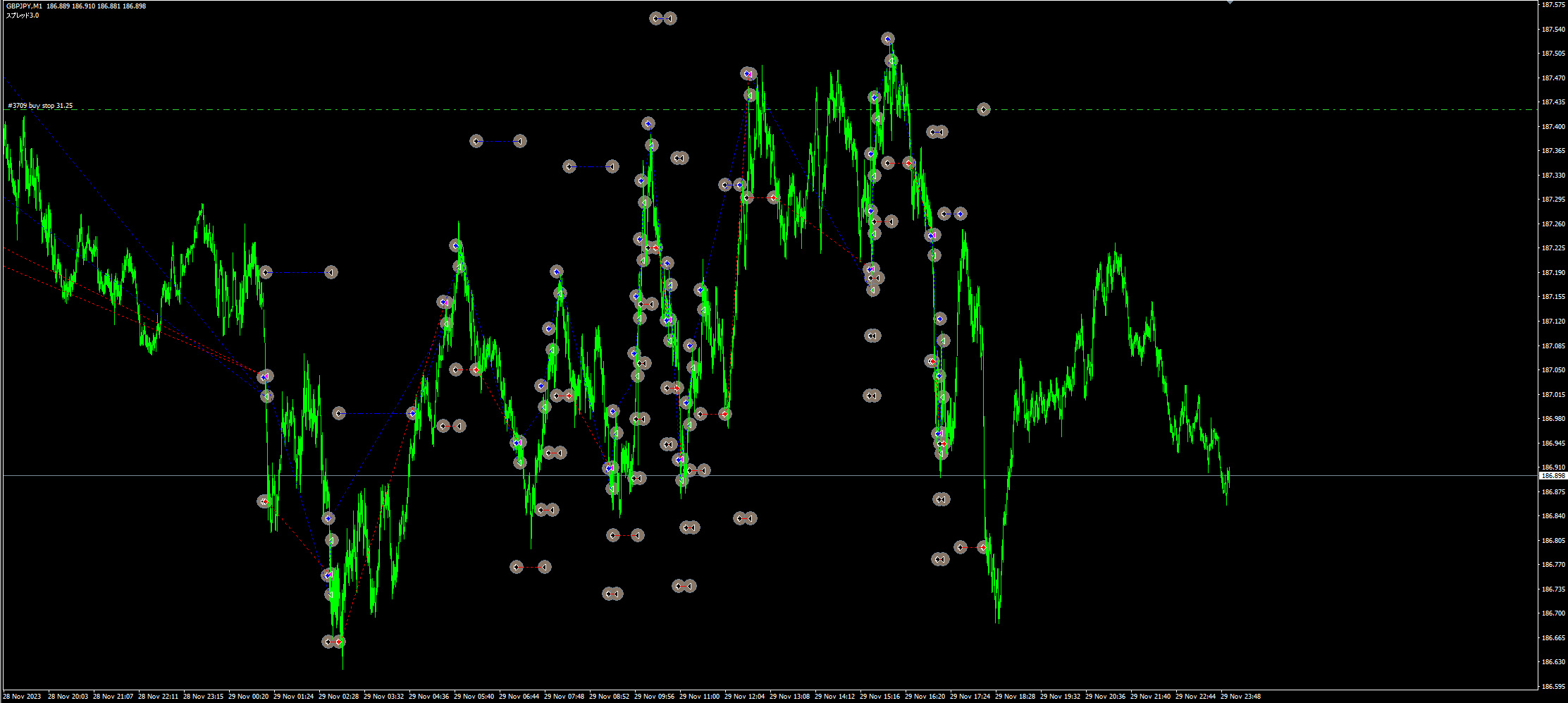
Task: Select 186.735 on the price axis
Action: tap(1552, 589)
